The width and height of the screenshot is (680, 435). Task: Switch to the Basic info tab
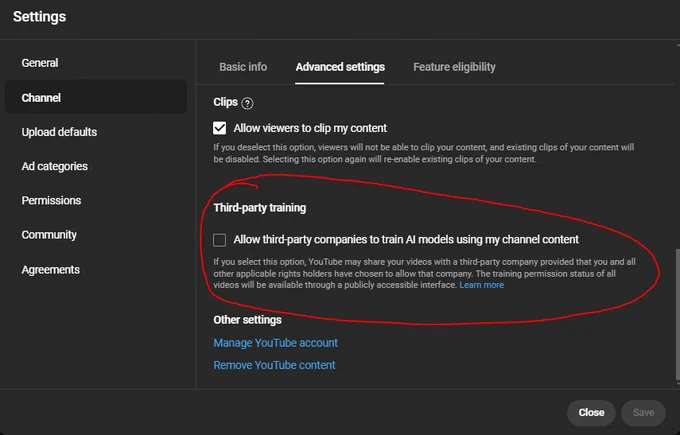coord(243,67)
